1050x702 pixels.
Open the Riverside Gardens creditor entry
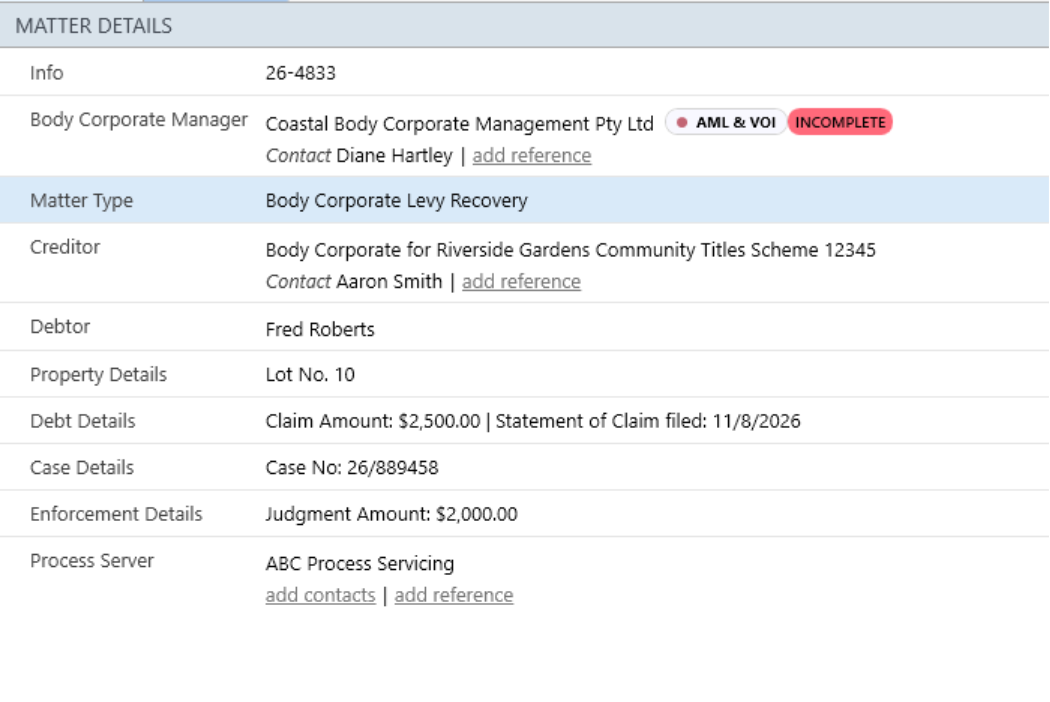[x=571, y=250]
